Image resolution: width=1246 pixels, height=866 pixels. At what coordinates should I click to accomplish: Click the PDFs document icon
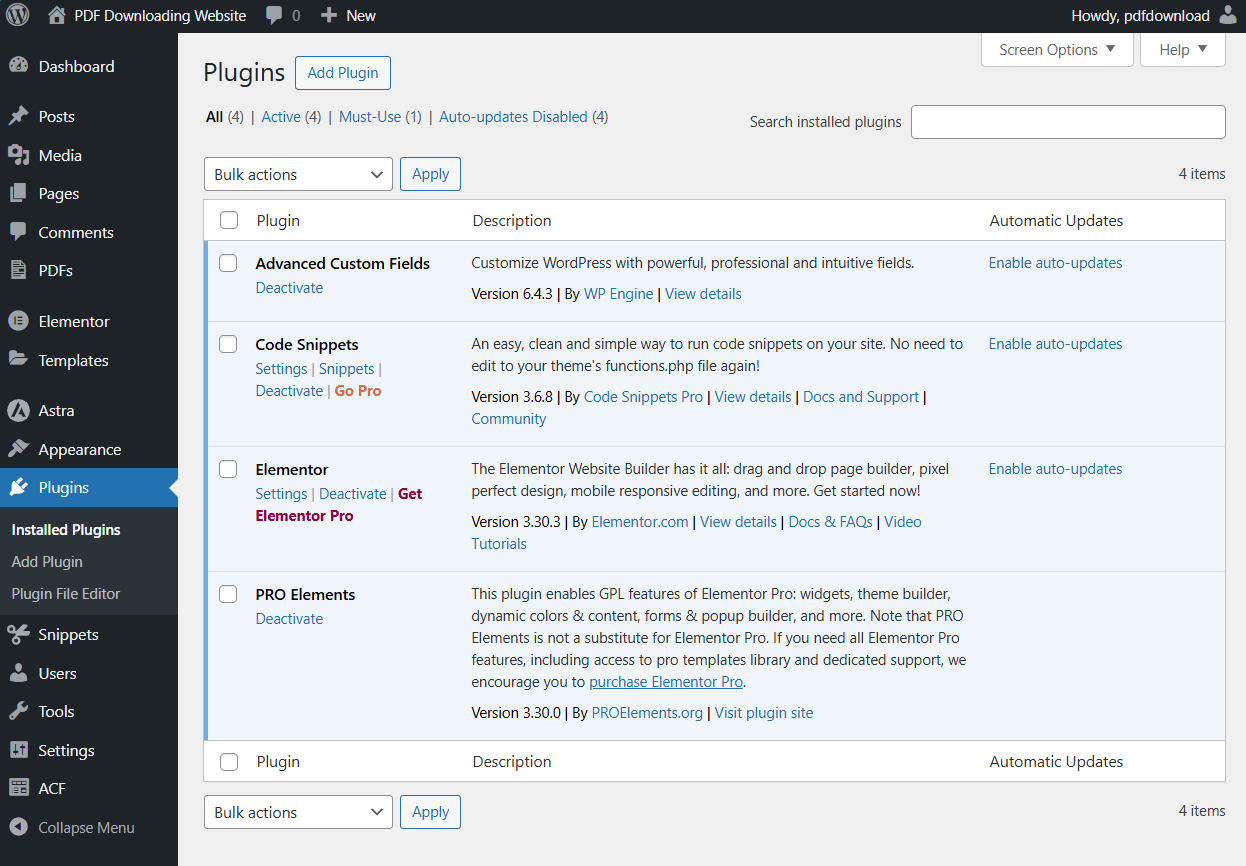click(x=18, y=270)
